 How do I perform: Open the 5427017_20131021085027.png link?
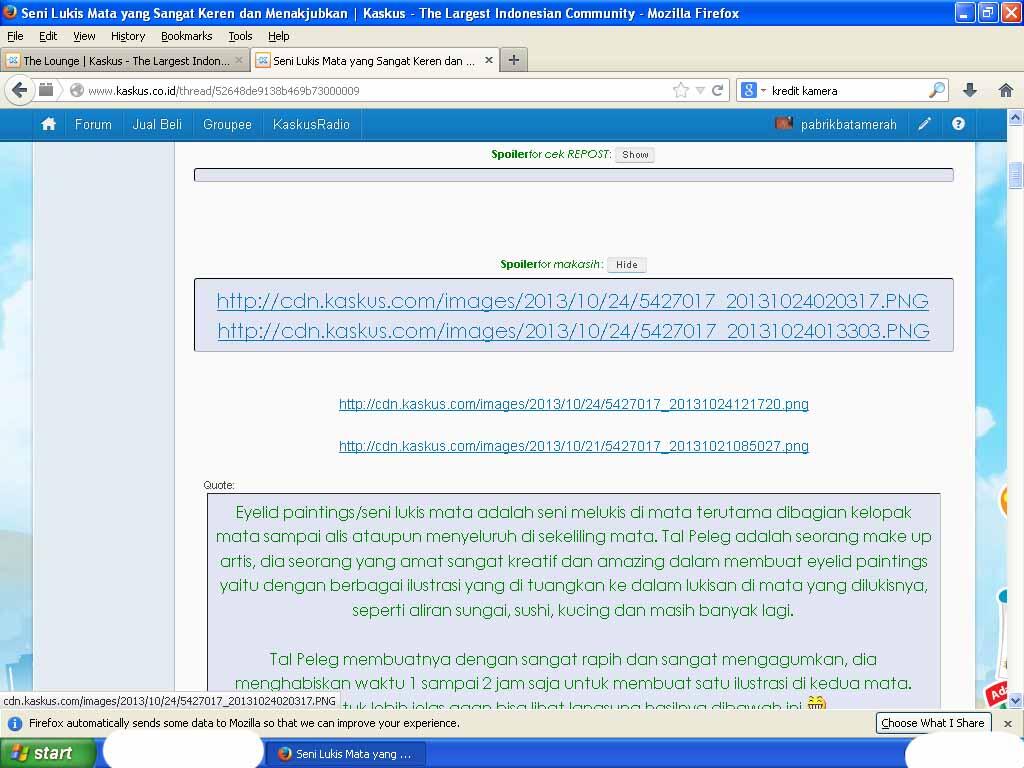(x=573, y=446)
